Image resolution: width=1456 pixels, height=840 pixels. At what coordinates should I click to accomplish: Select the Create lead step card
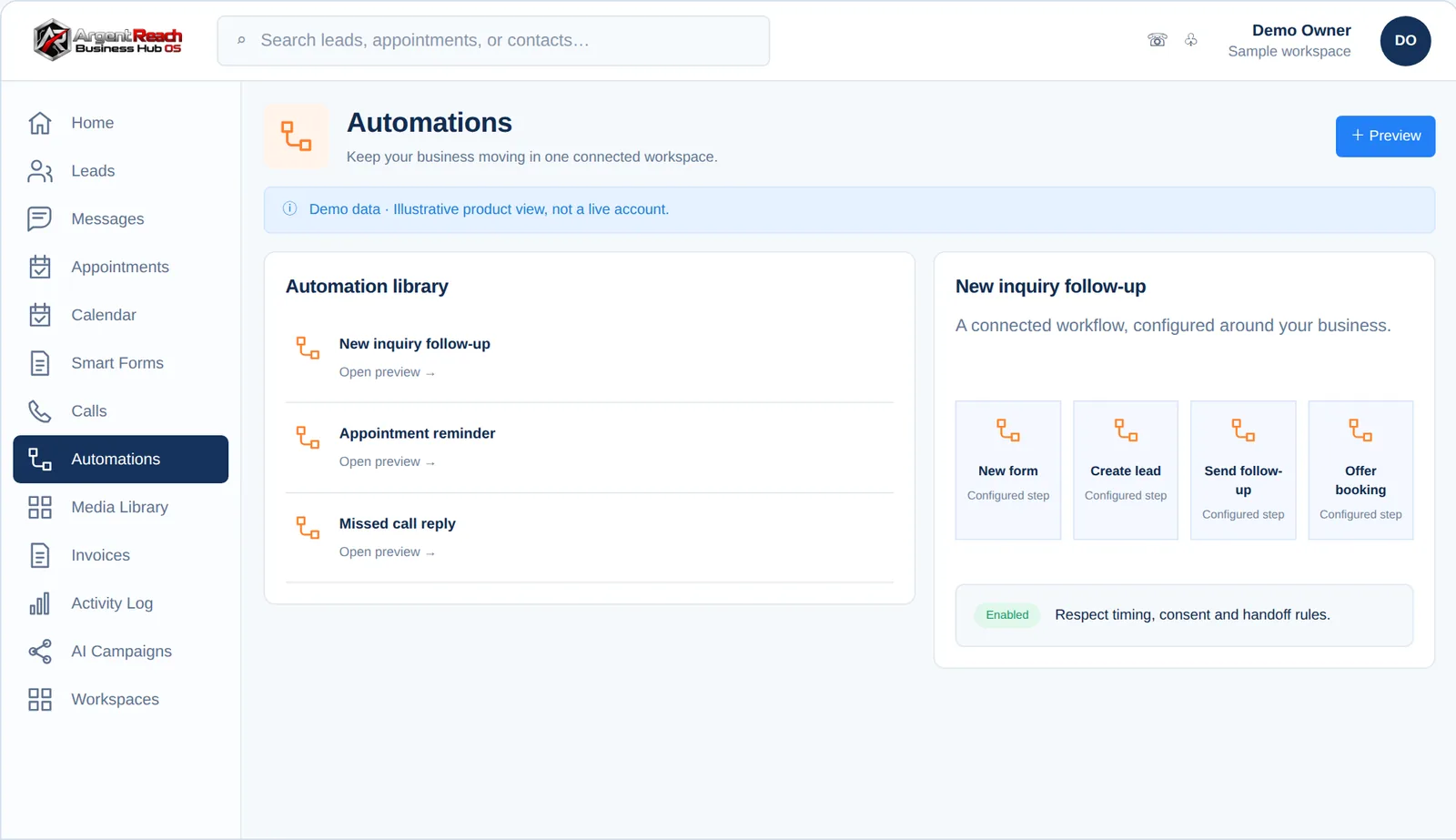(1126, 471)
